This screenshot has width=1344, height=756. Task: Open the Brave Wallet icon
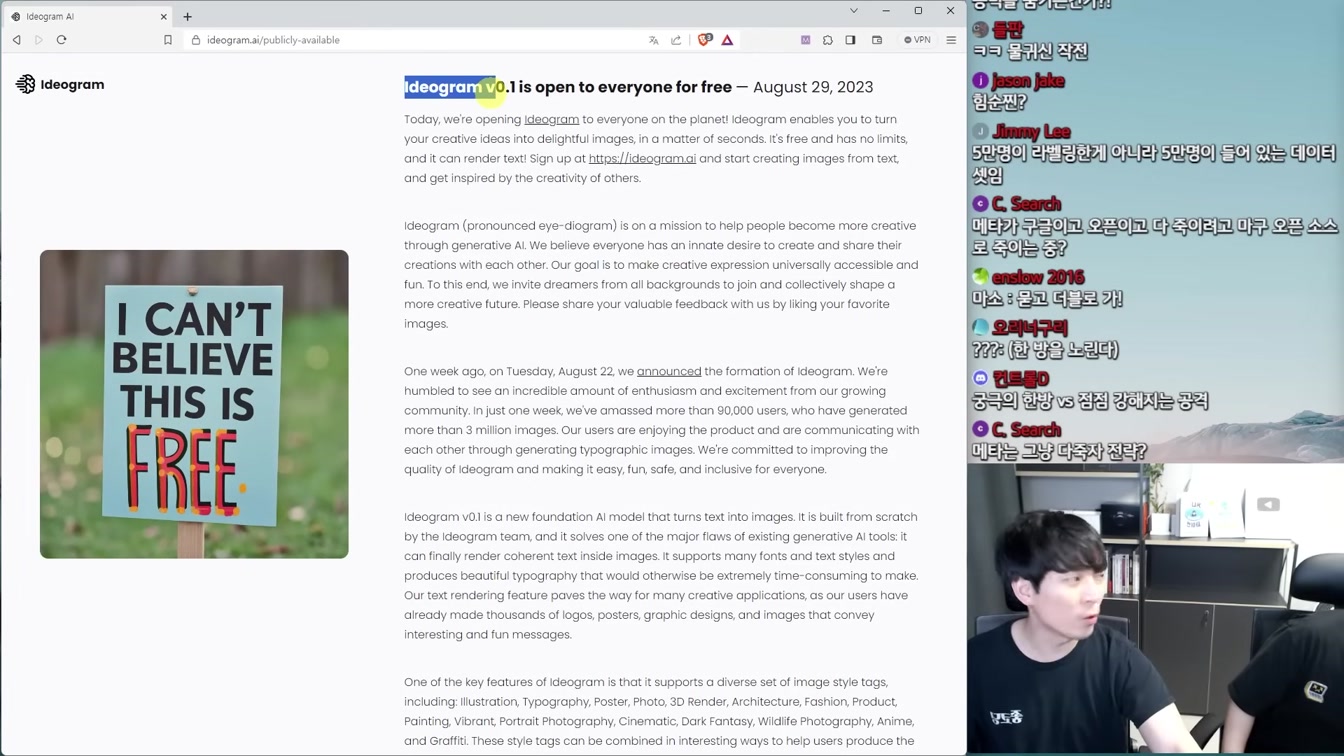[x=877, y=40]
